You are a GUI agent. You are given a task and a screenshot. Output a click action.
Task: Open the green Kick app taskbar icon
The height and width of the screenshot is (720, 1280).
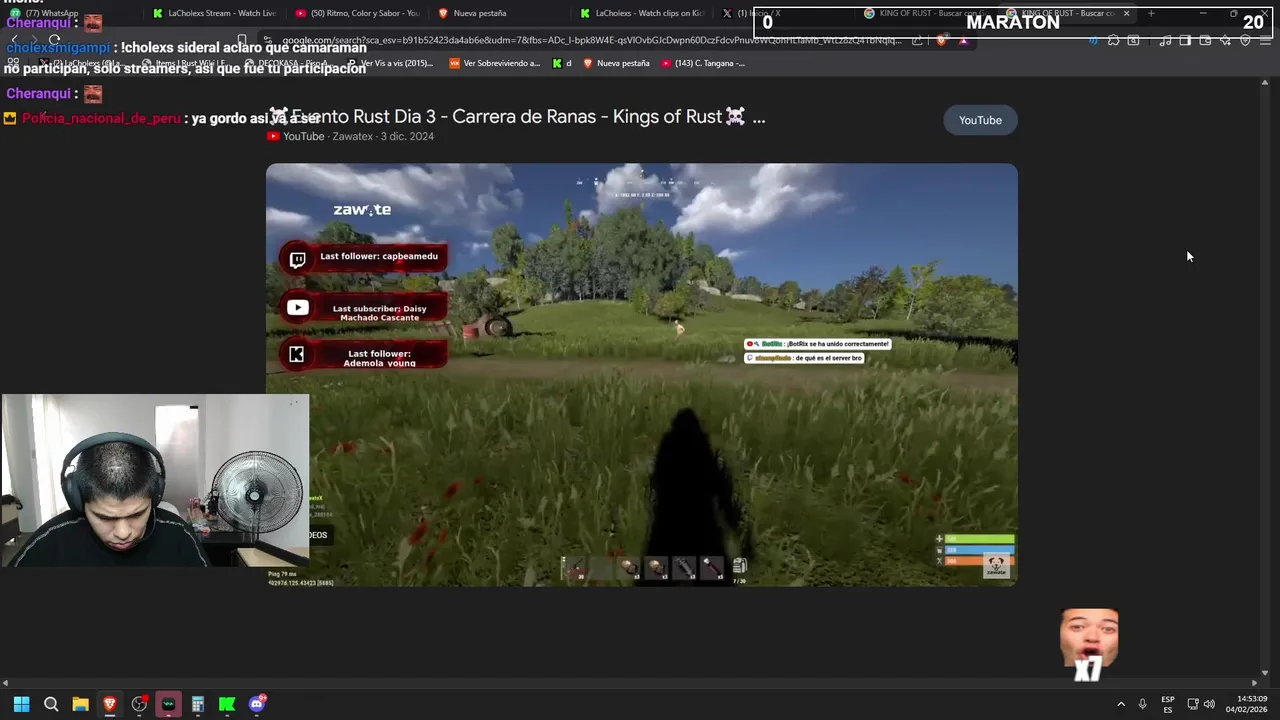click(x=227, y=704)
